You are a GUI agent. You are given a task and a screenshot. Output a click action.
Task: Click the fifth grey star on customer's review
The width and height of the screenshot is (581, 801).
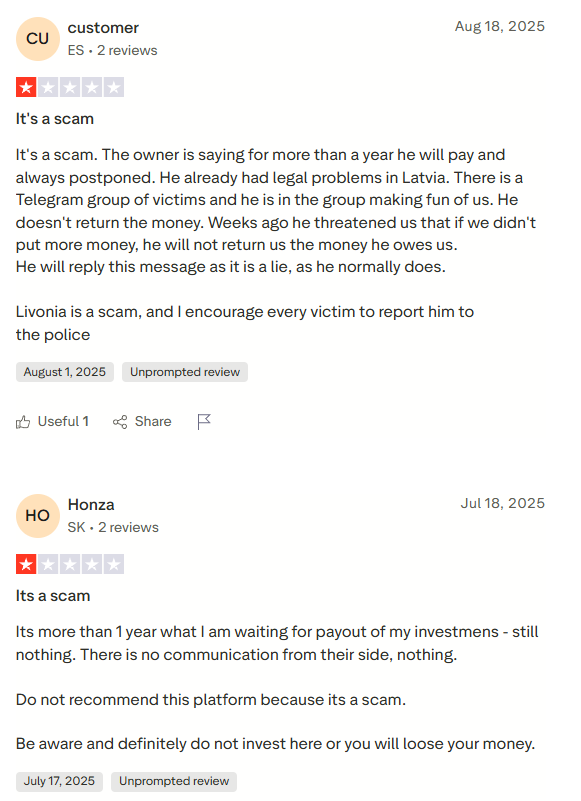[114, 87]
